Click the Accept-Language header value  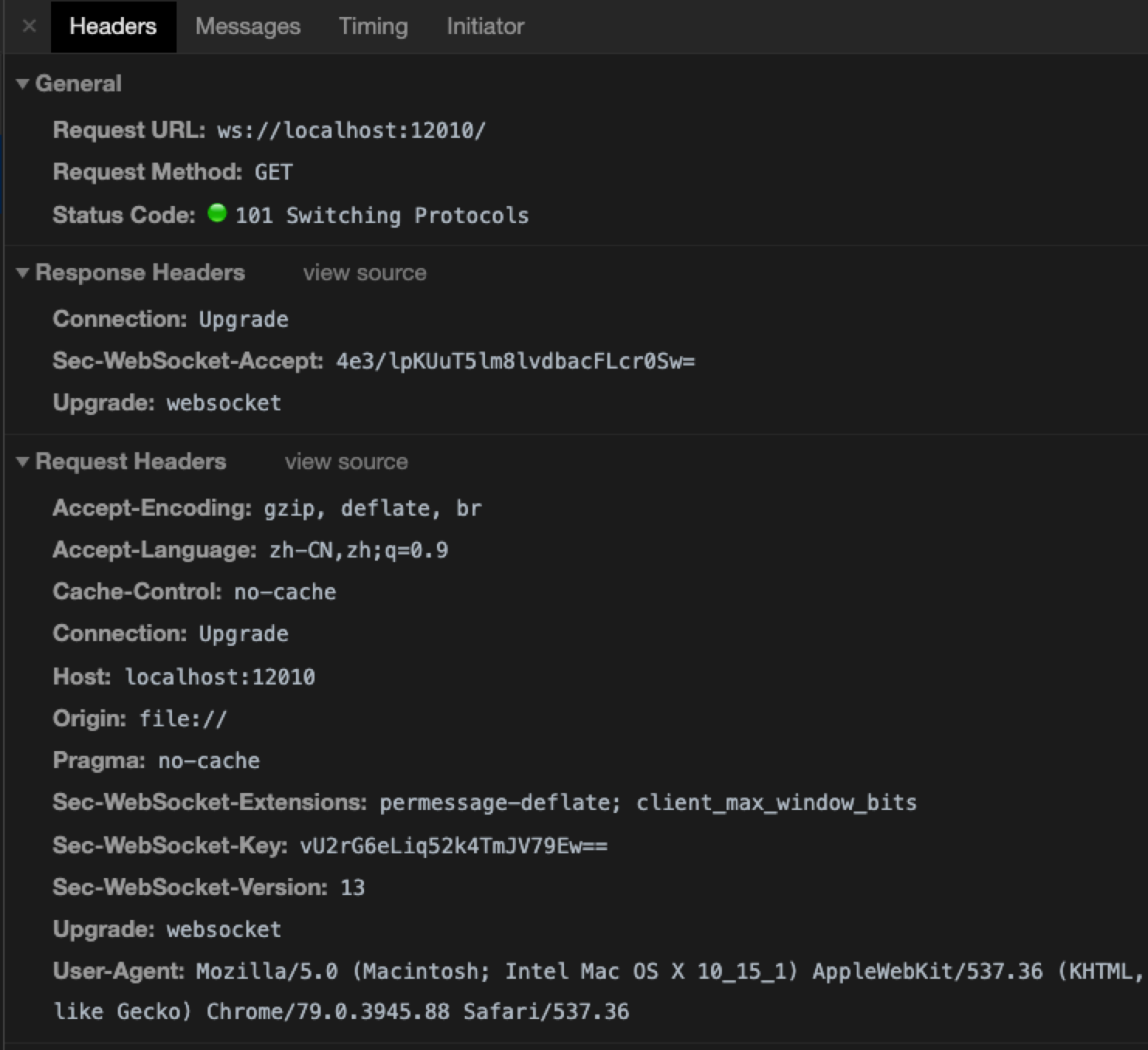[x=359, y=551]
